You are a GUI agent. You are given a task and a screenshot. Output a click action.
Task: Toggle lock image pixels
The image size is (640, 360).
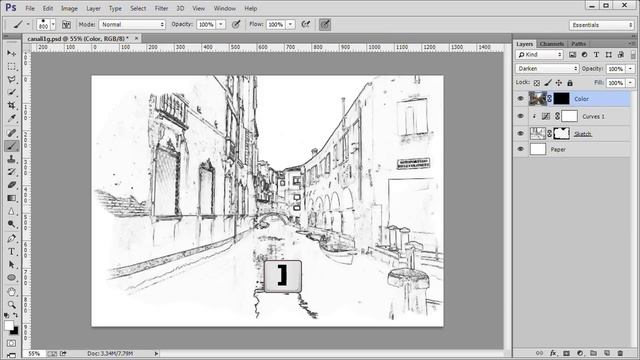pos(548,83)
